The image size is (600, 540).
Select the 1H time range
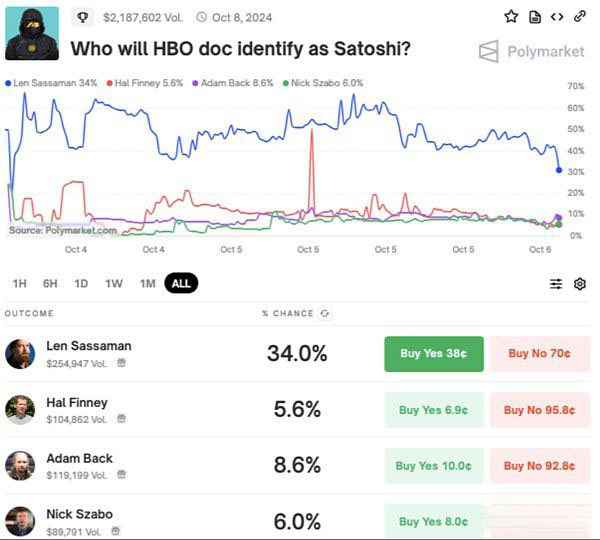(20, 283)
